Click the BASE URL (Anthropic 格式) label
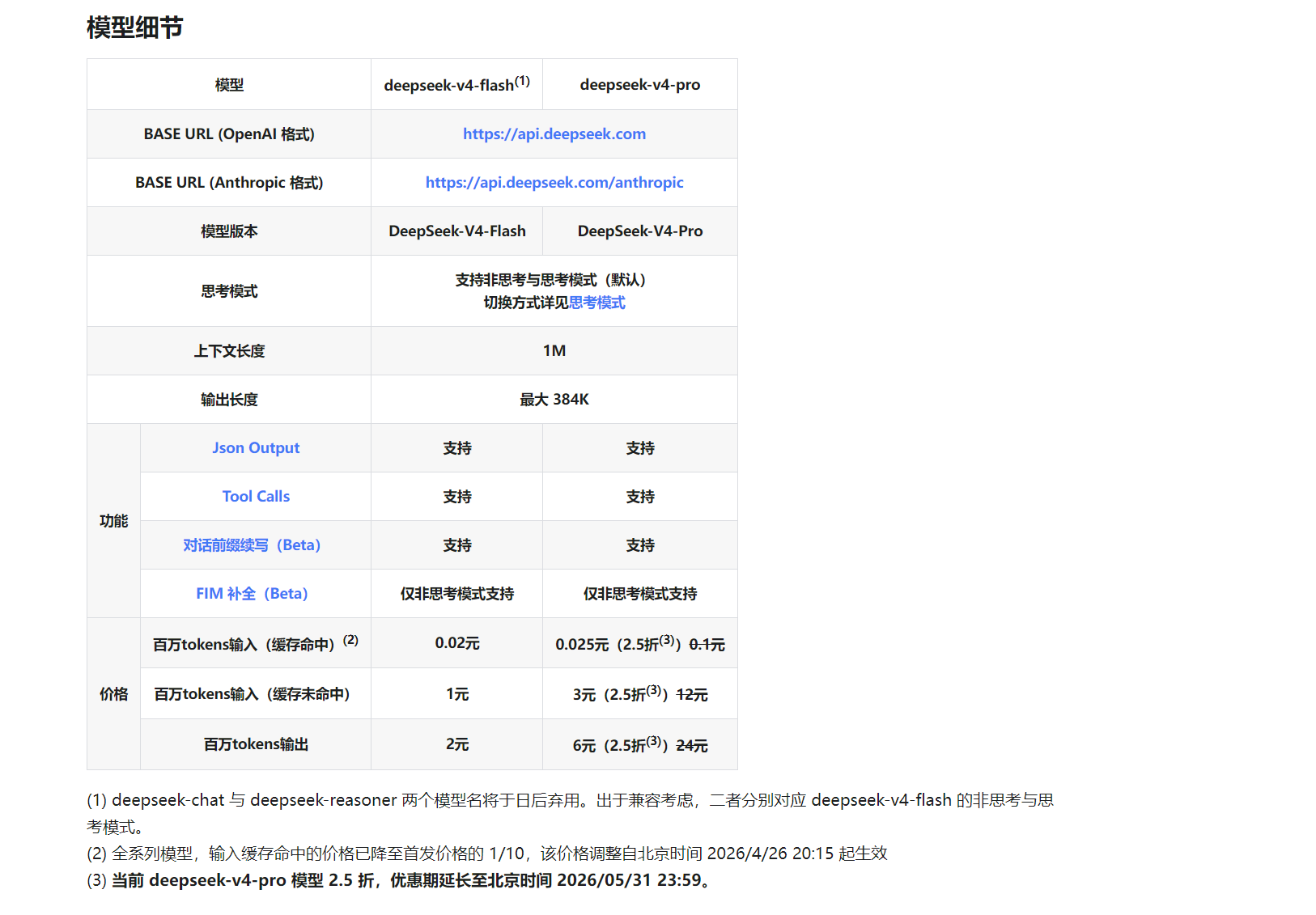This screenshot has height=915, width=1316. (229, 183)
